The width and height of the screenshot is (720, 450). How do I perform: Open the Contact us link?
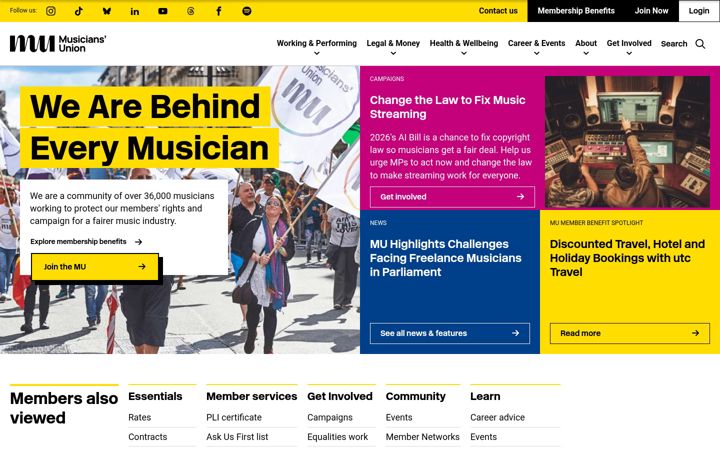pos(498,11)
